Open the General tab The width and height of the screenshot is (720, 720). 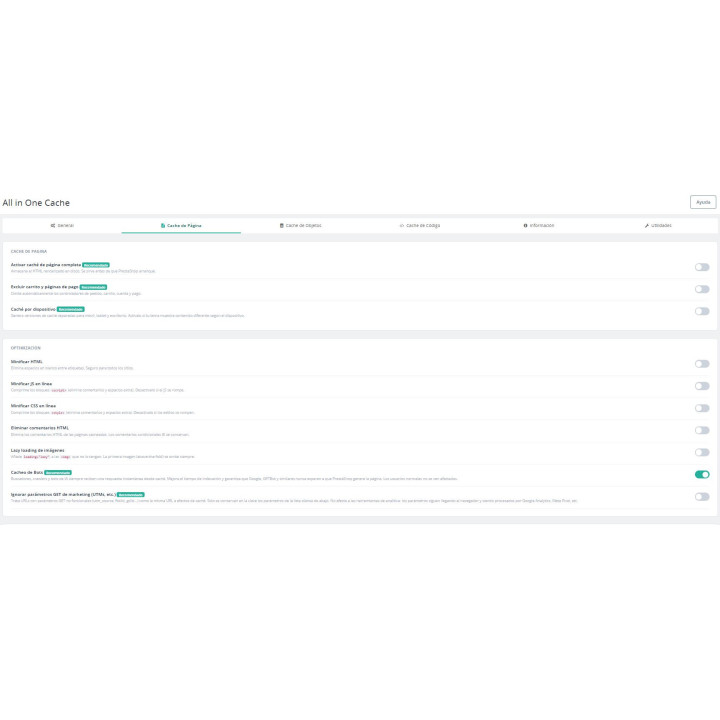62,225
